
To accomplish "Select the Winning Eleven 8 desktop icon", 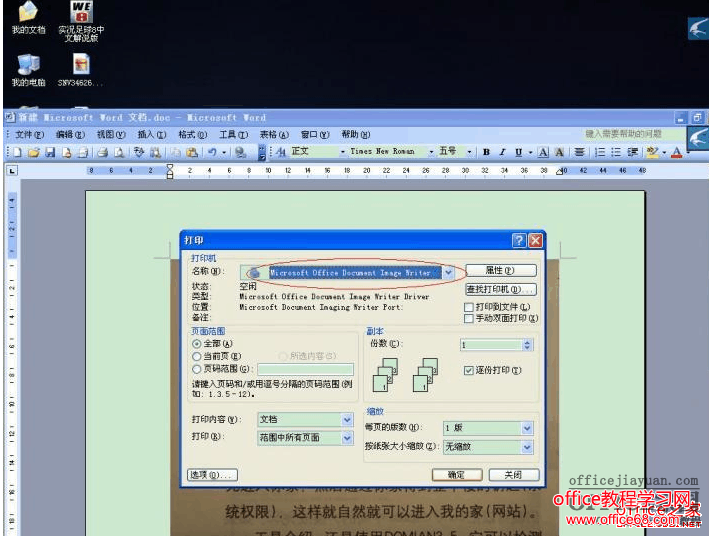I will (81, 22).
